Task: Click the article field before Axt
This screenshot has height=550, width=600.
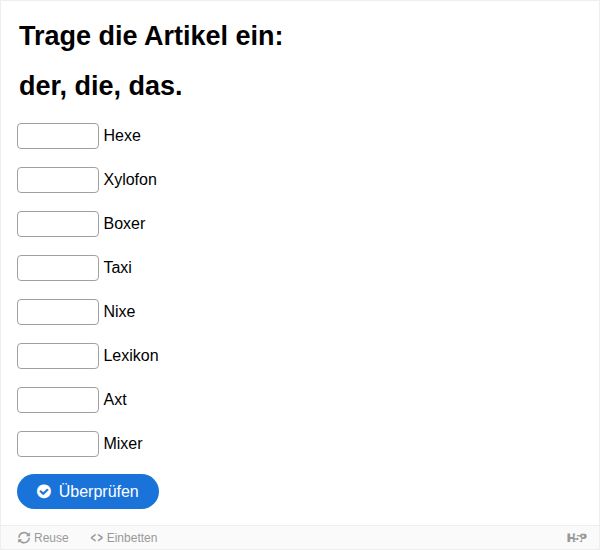Action: [58, 400]
